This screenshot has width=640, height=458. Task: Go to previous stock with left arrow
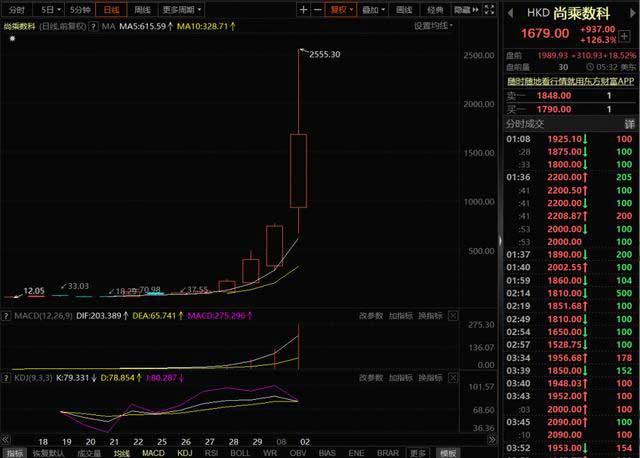510,13
